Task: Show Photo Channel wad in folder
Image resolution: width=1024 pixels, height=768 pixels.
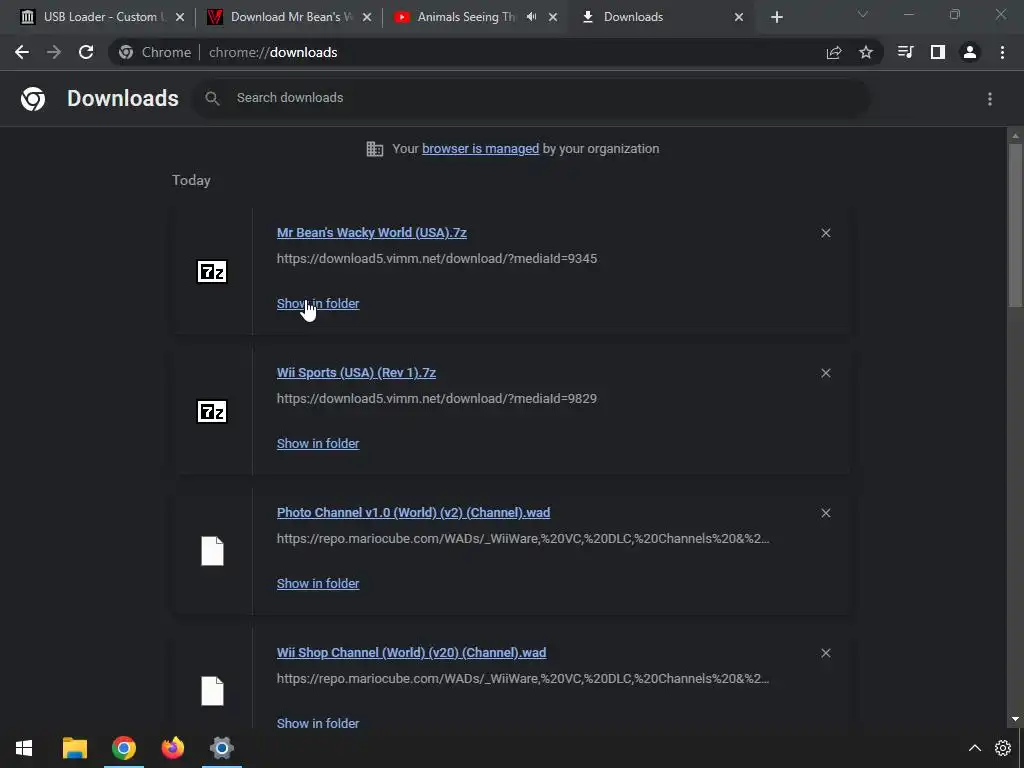Action: point(318,584)
